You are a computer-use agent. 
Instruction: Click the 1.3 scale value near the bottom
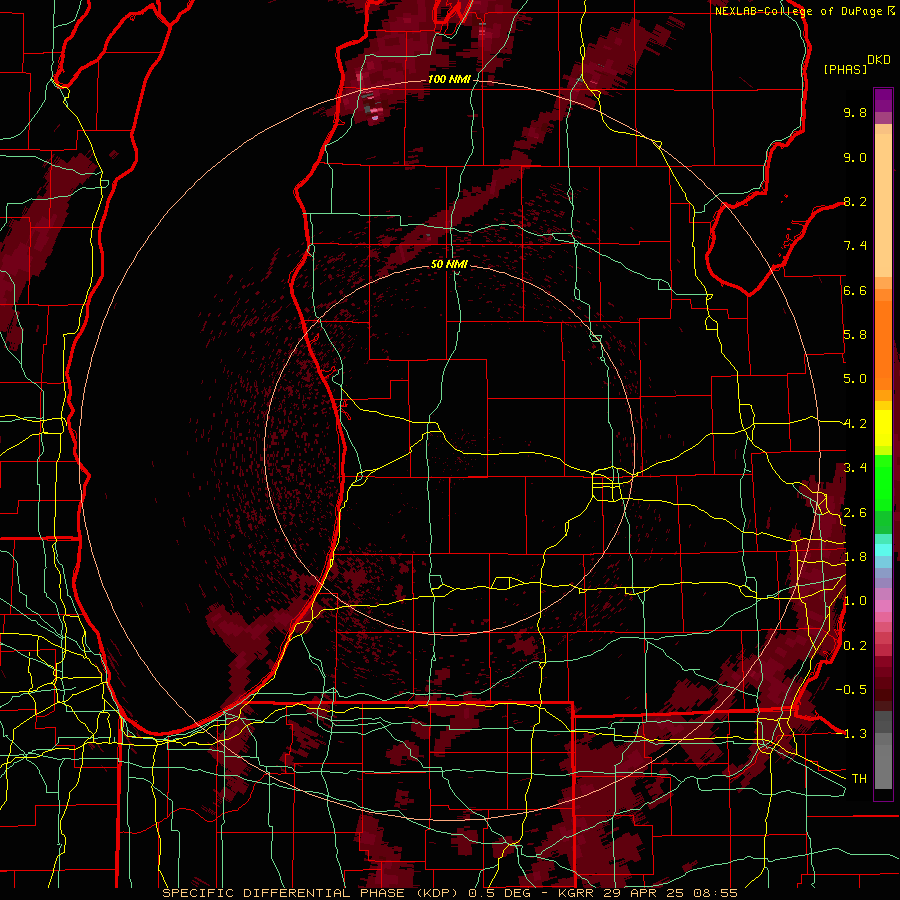[855, 734]
